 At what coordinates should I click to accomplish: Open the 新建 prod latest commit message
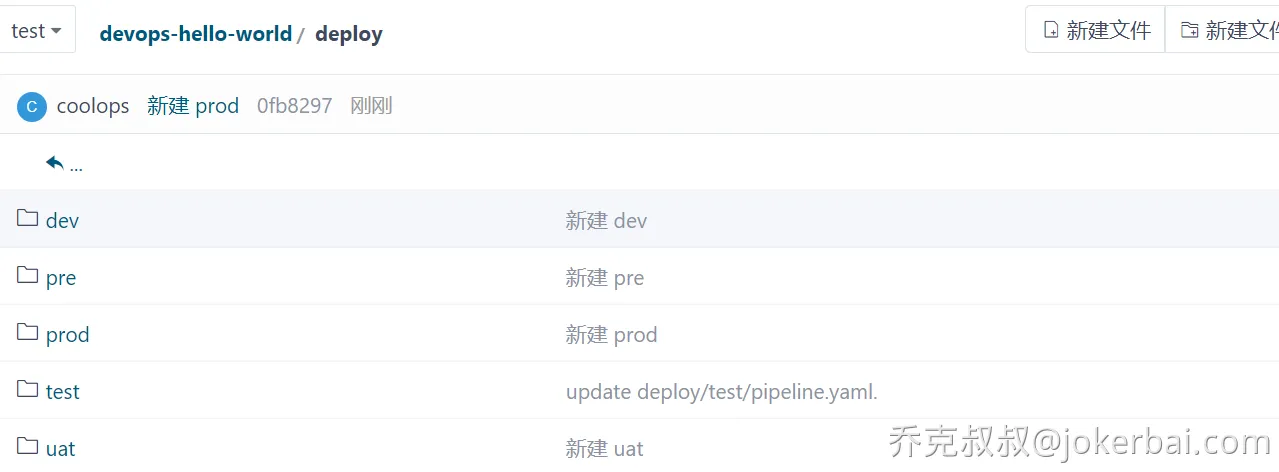tap(193, 106)
